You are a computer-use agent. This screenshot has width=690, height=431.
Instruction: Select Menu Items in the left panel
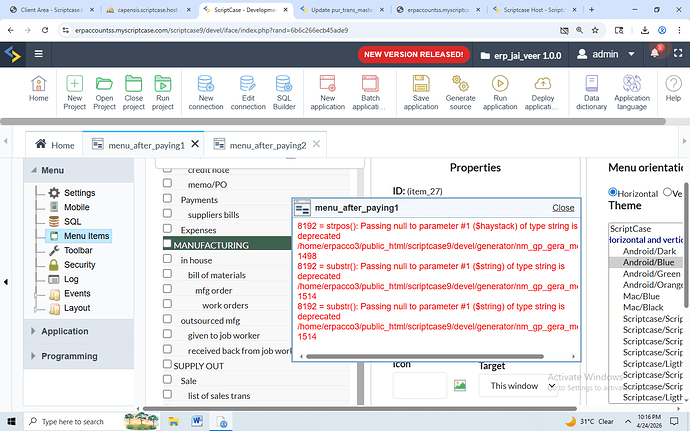coord(85,236)
